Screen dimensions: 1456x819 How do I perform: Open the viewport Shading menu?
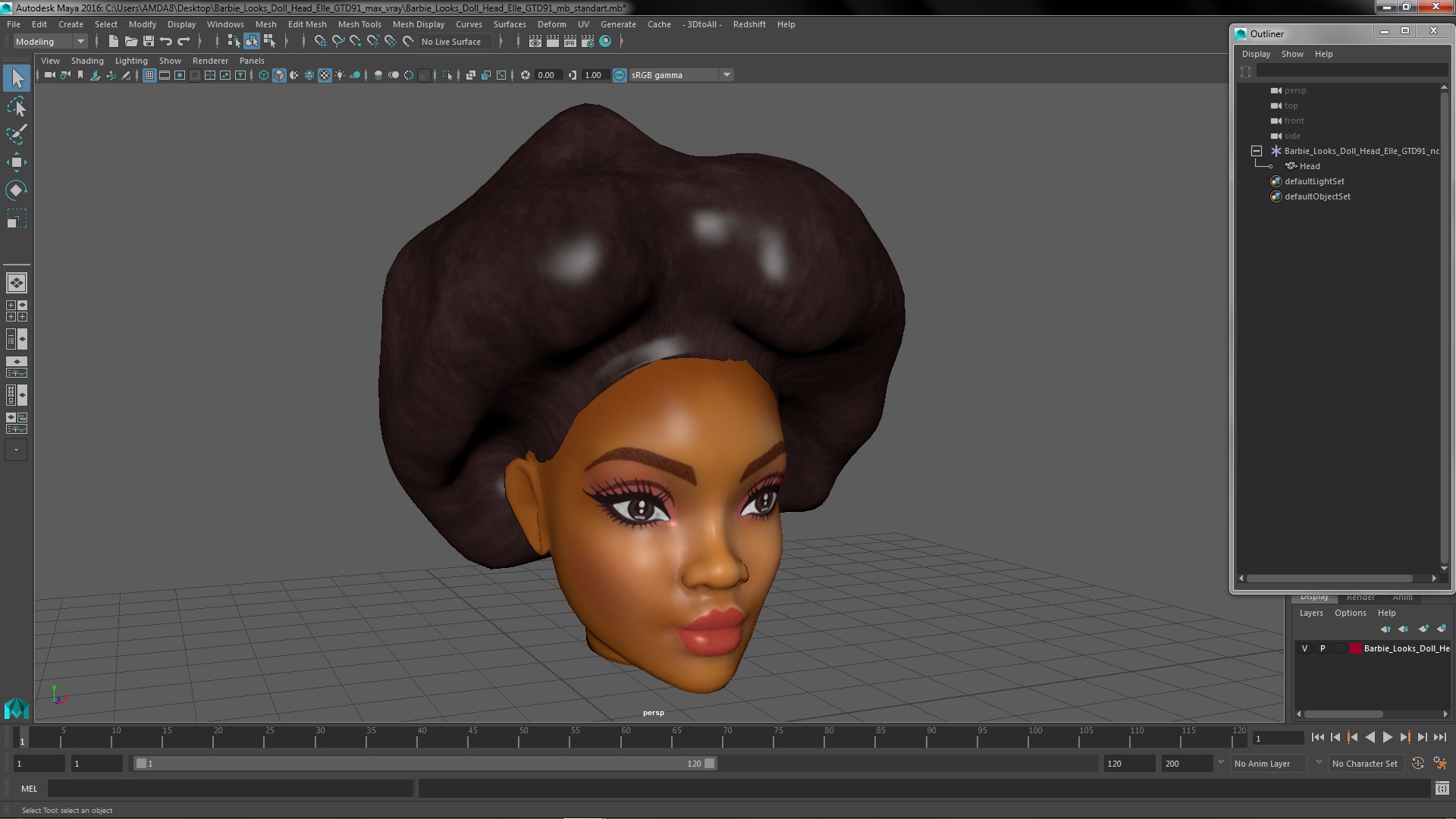coord(87,61)
